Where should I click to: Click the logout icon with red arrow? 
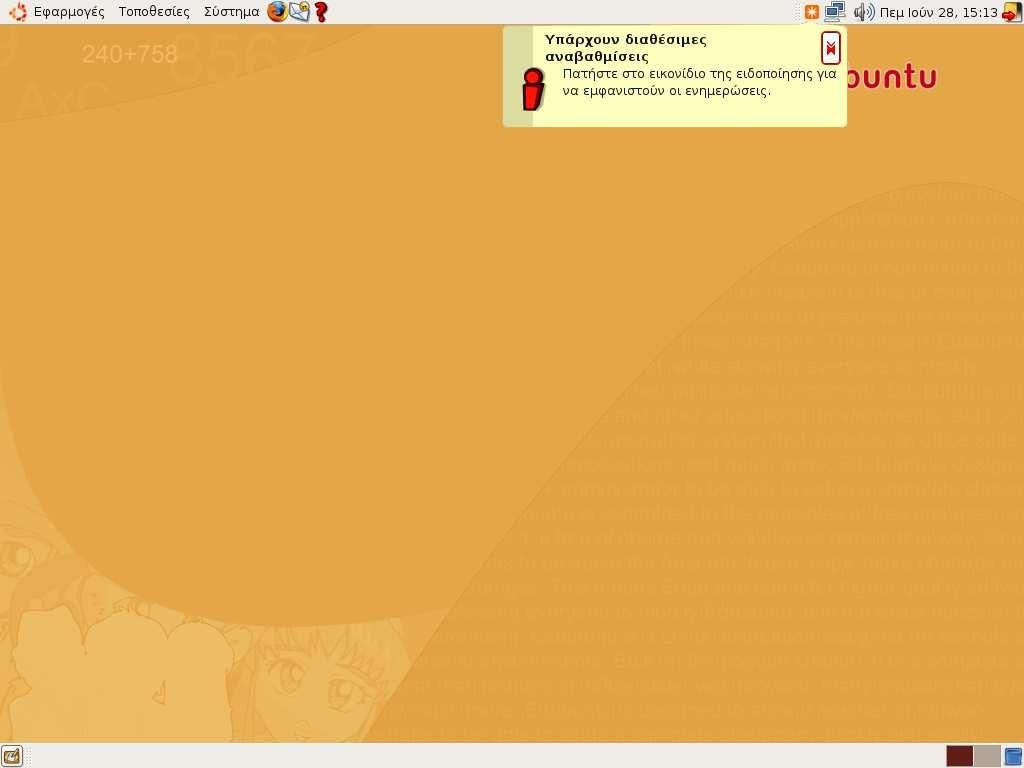coord(1012,12)
